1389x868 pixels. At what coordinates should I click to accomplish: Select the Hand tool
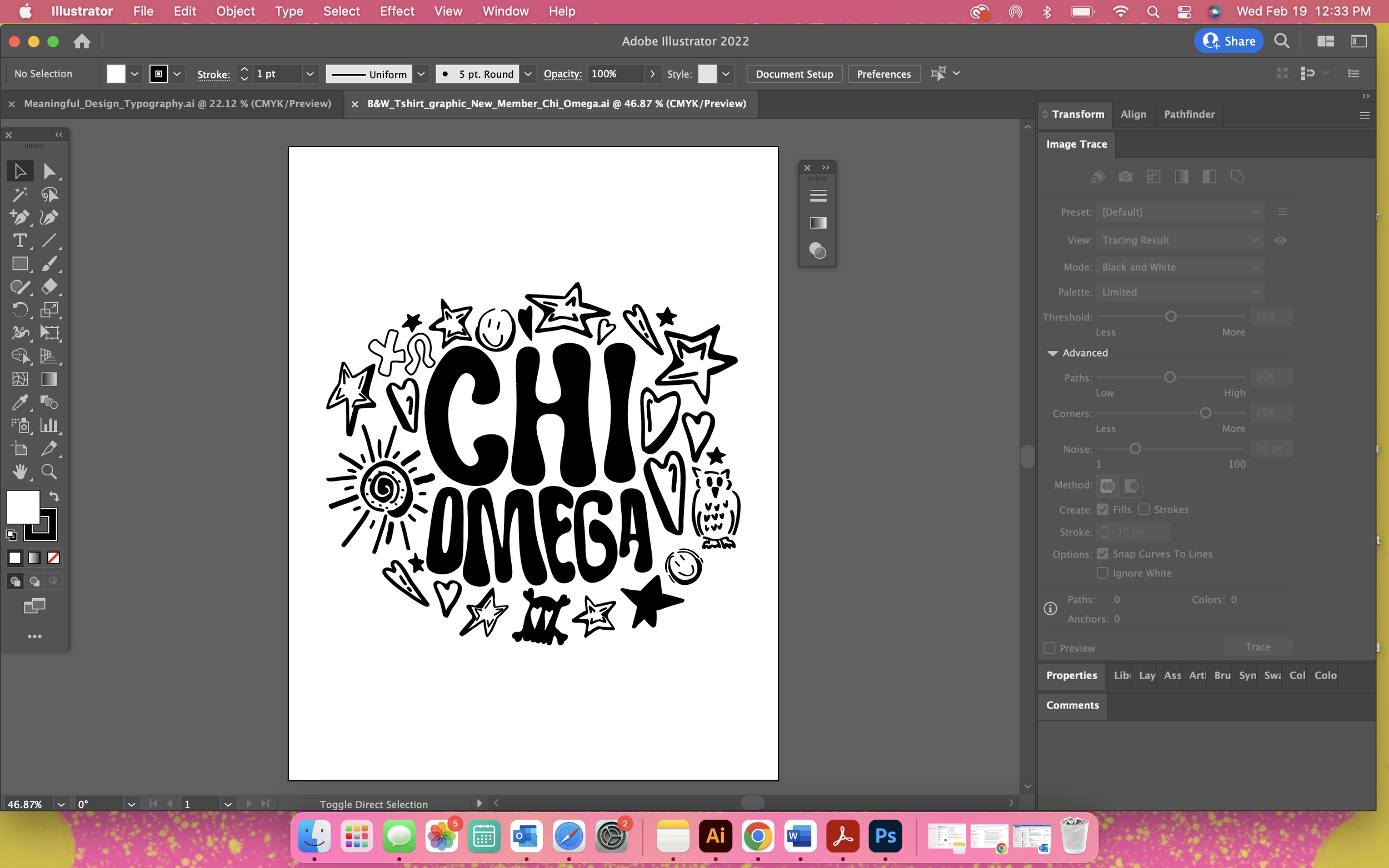[x=19, y=472]
